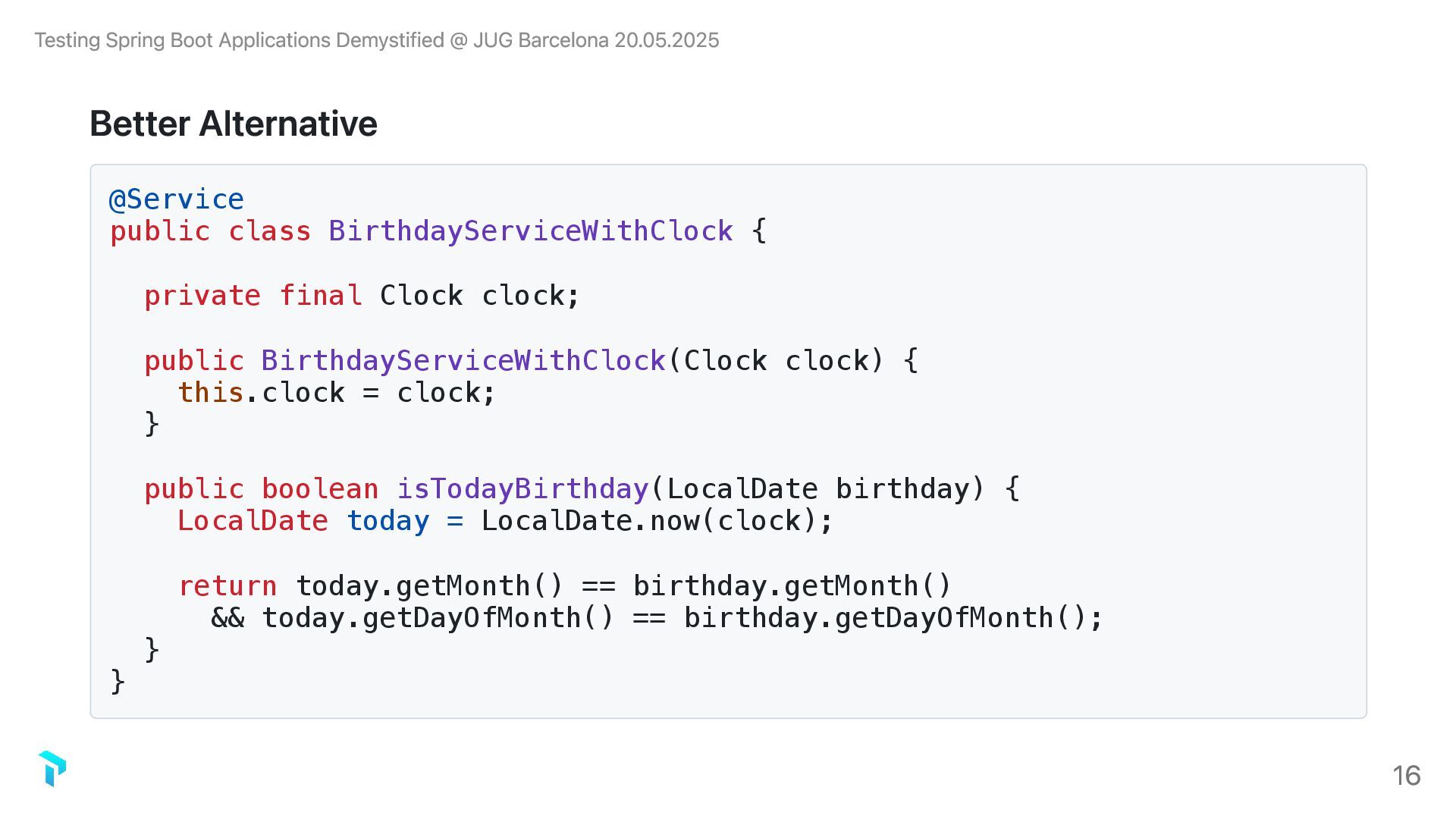Viewport: 1456px width, 819px height.
Task: Click the class keyword
Action: point(269,231)
